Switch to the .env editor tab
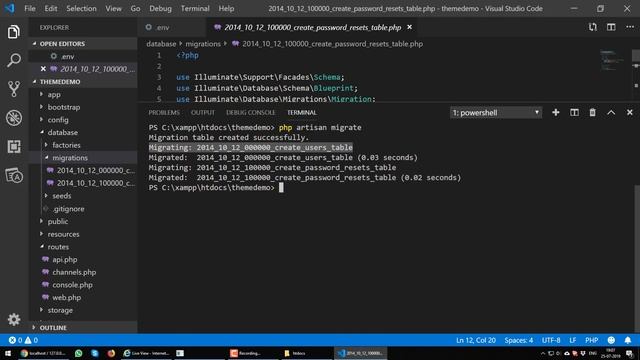Viewport: 640px width, 360px height. click(x=171, y=27)
